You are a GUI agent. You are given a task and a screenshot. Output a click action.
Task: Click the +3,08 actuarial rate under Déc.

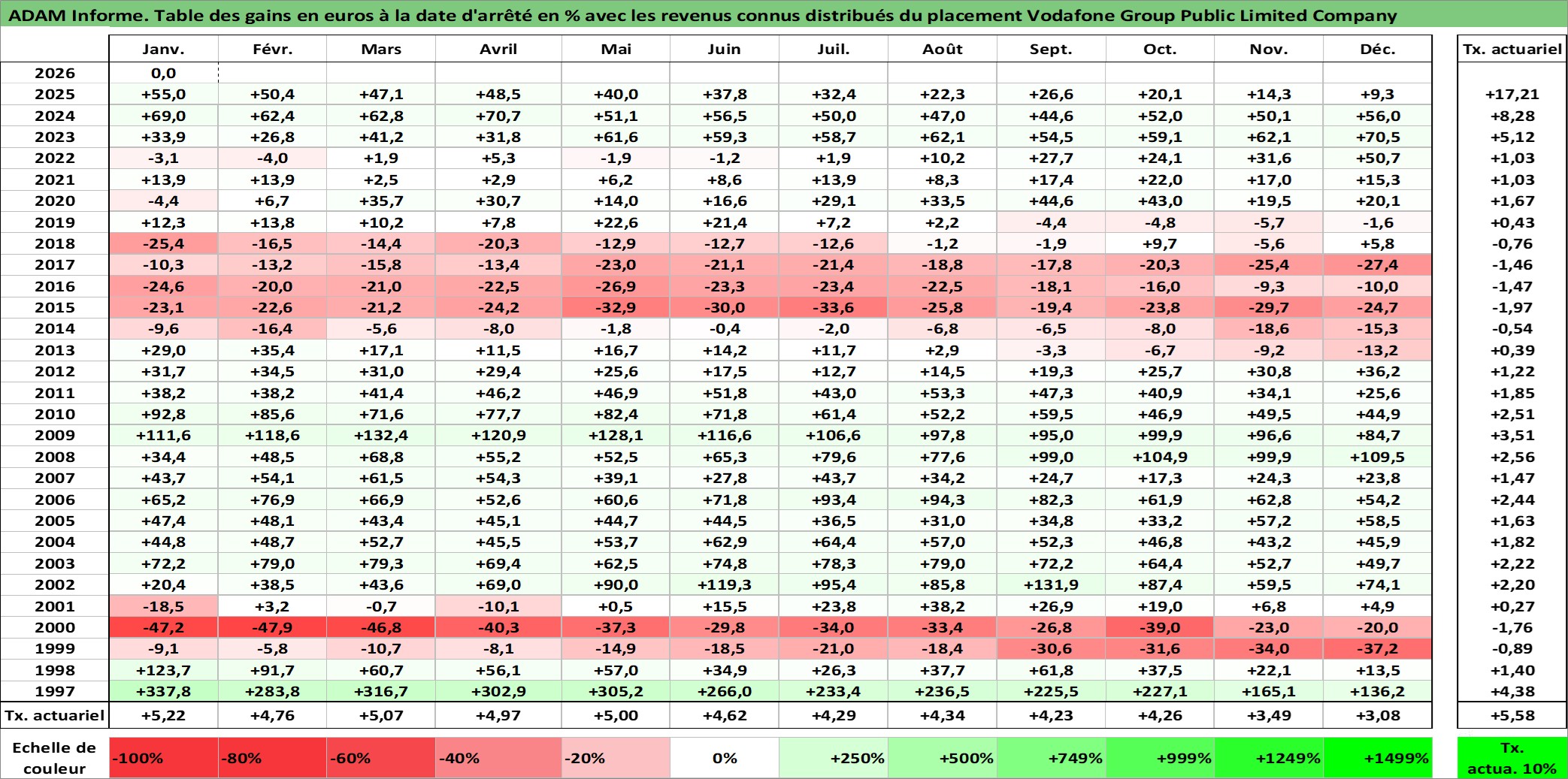tap(1378, 715)
